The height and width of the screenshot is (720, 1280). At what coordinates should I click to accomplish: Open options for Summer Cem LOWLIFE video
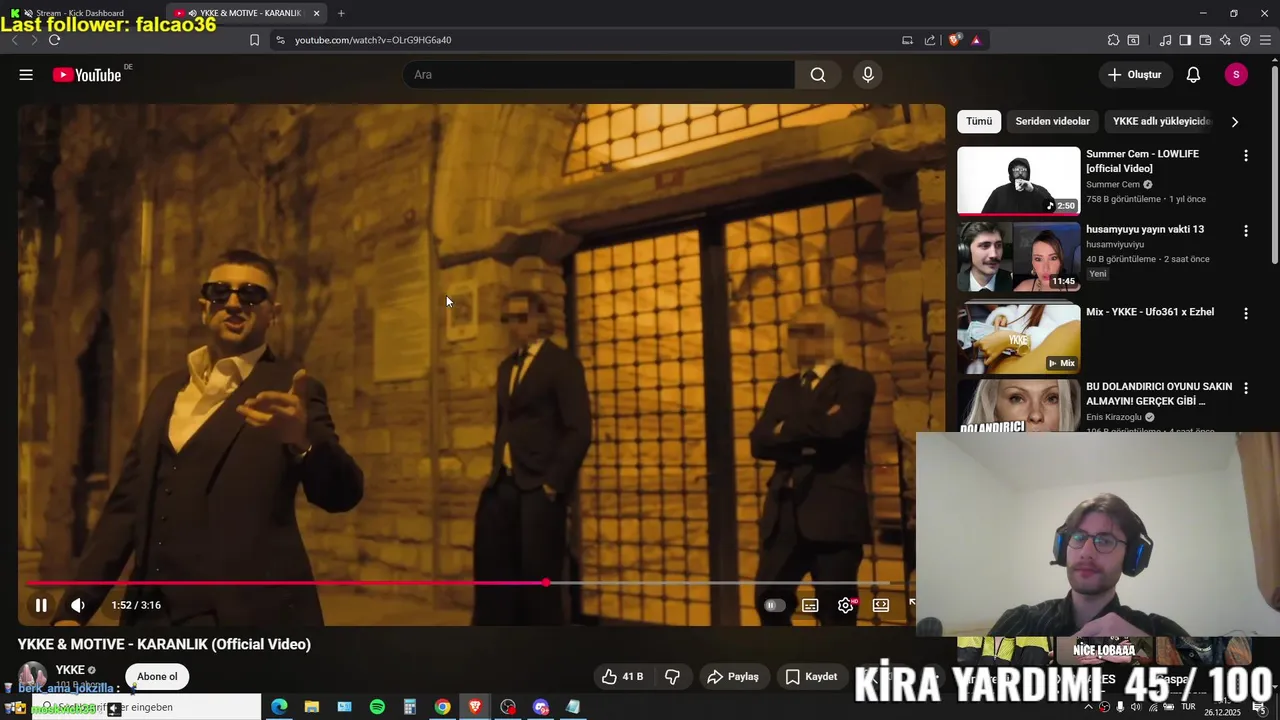pos(1246,156)
